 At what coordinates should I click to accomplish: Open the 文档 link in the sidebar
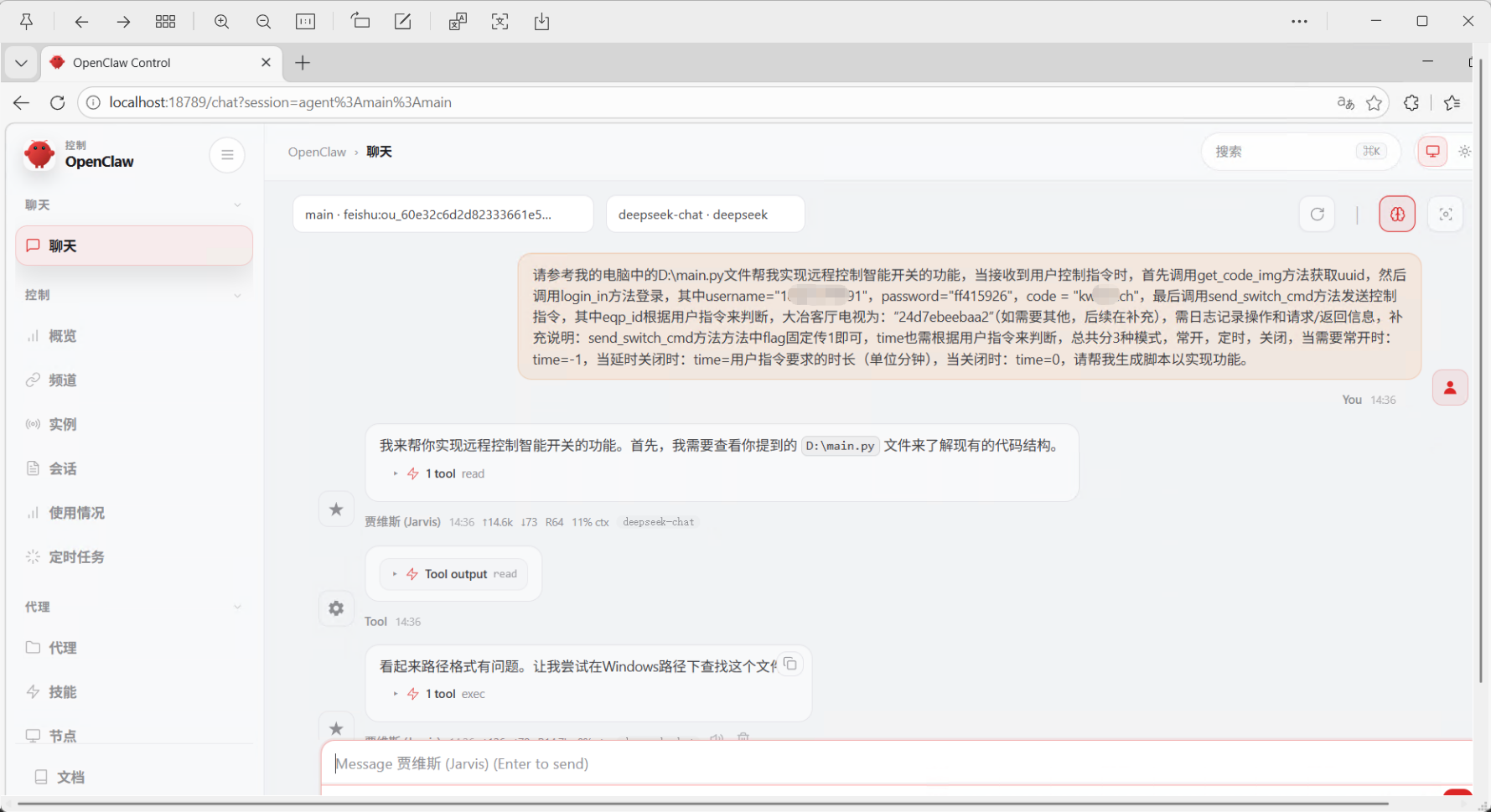tap(134, 778)
